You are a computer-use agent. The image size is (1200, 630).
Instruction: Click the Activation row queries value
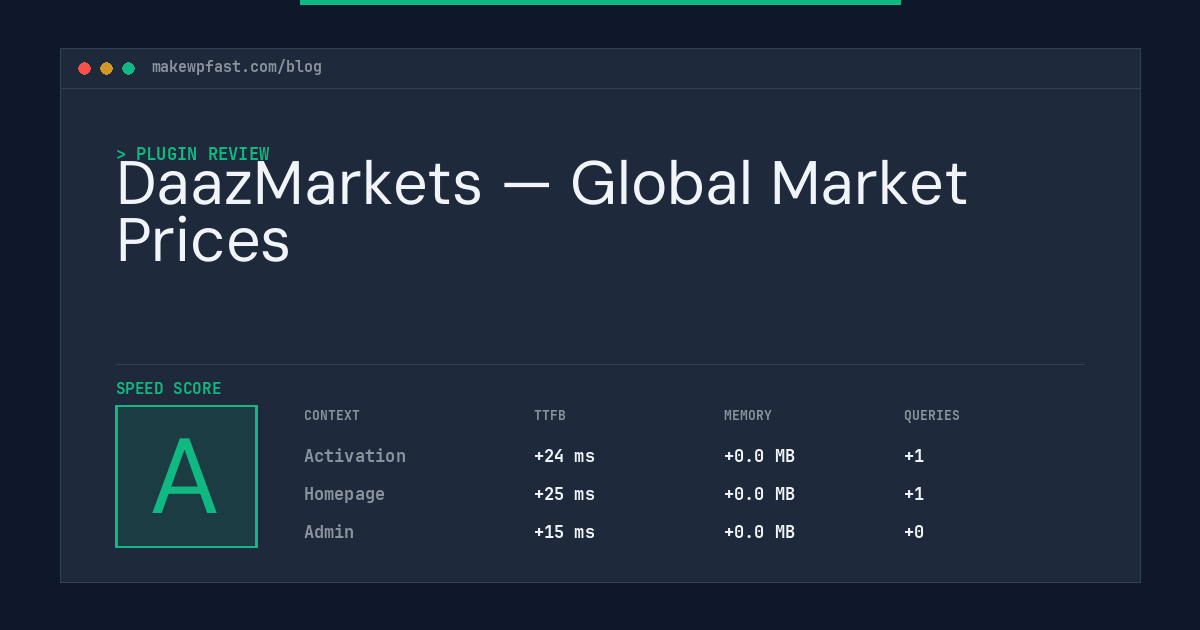click(x=914, y=456)
